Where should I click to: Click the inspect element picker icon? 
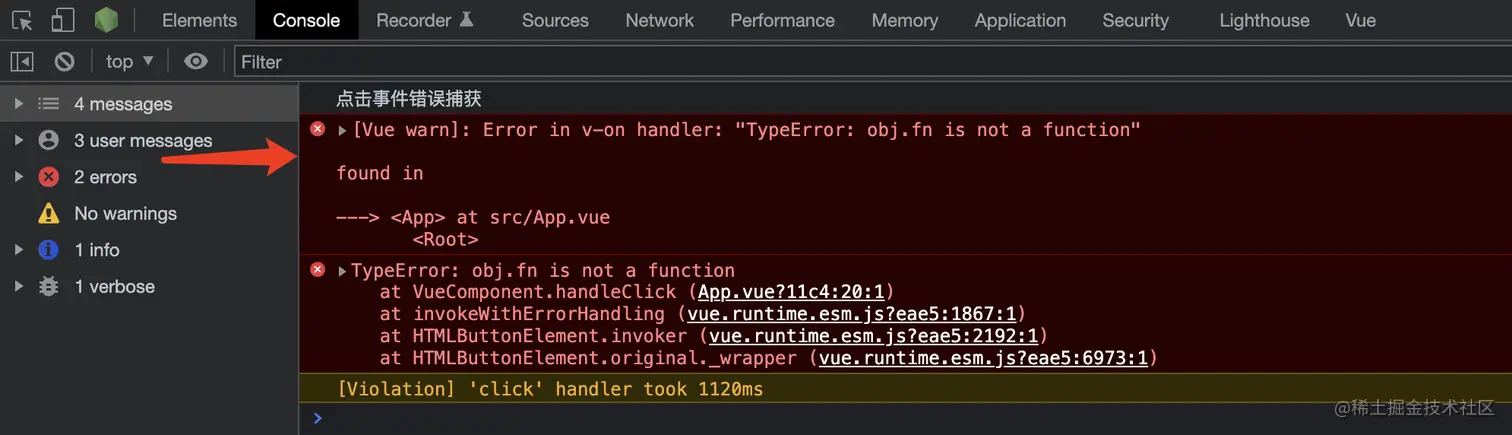22,20
